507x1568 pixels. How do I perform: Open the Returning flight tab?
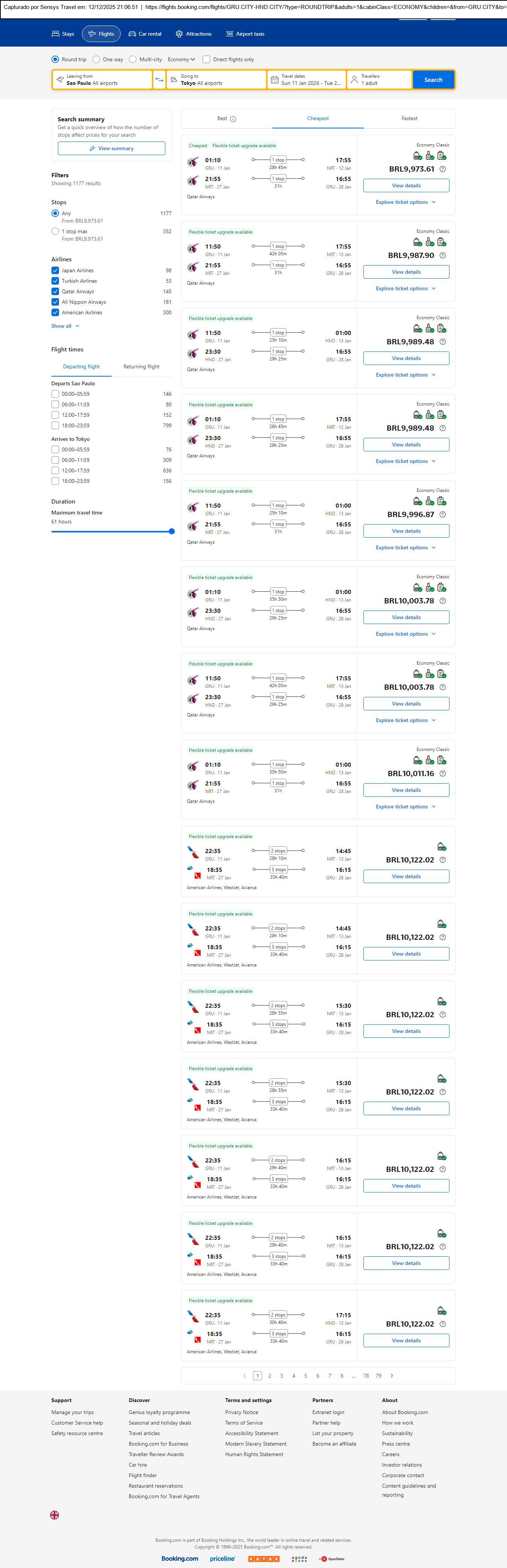141,366
